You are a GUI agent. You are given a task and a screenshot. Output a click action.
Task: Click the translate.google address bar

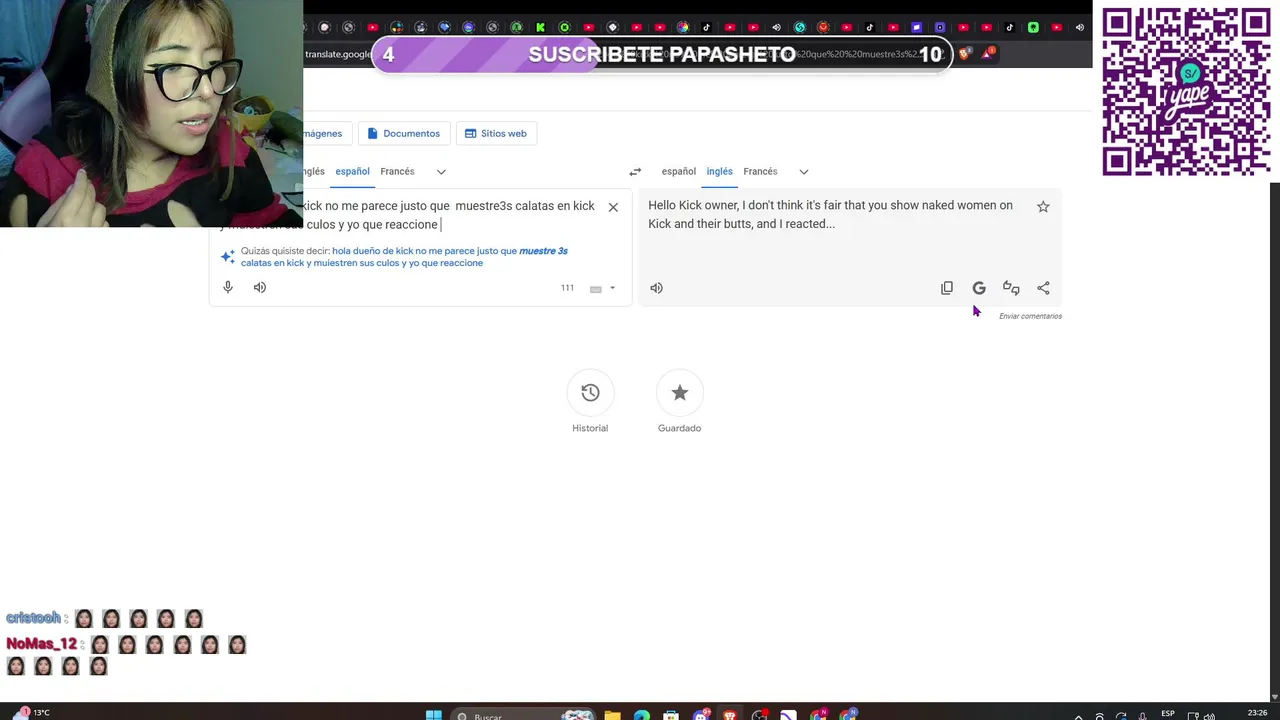pyautogui.click(x=340, y=54)
